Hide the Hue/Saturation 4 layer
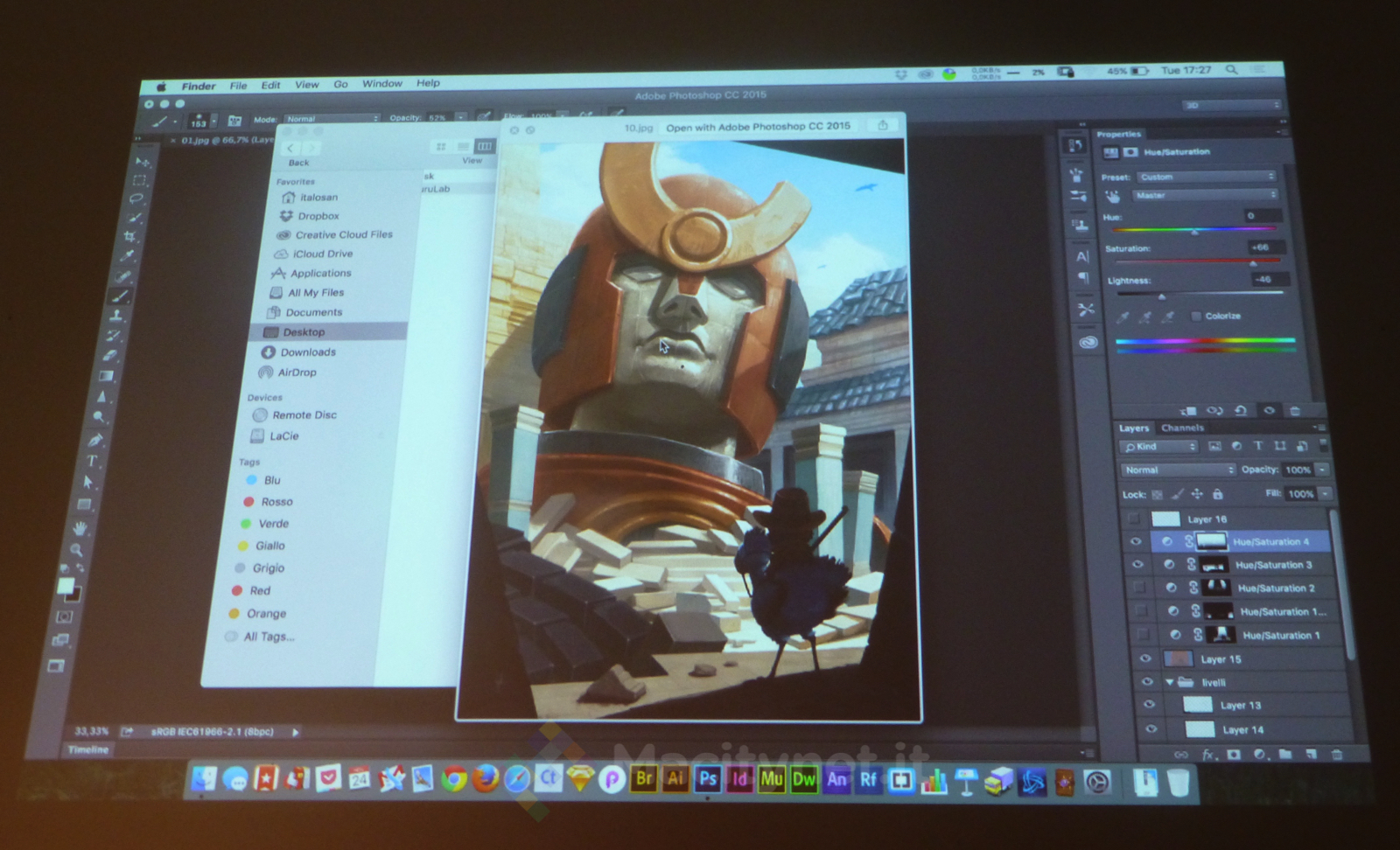Viewport: 1400px width, 850px height. 1136,542
